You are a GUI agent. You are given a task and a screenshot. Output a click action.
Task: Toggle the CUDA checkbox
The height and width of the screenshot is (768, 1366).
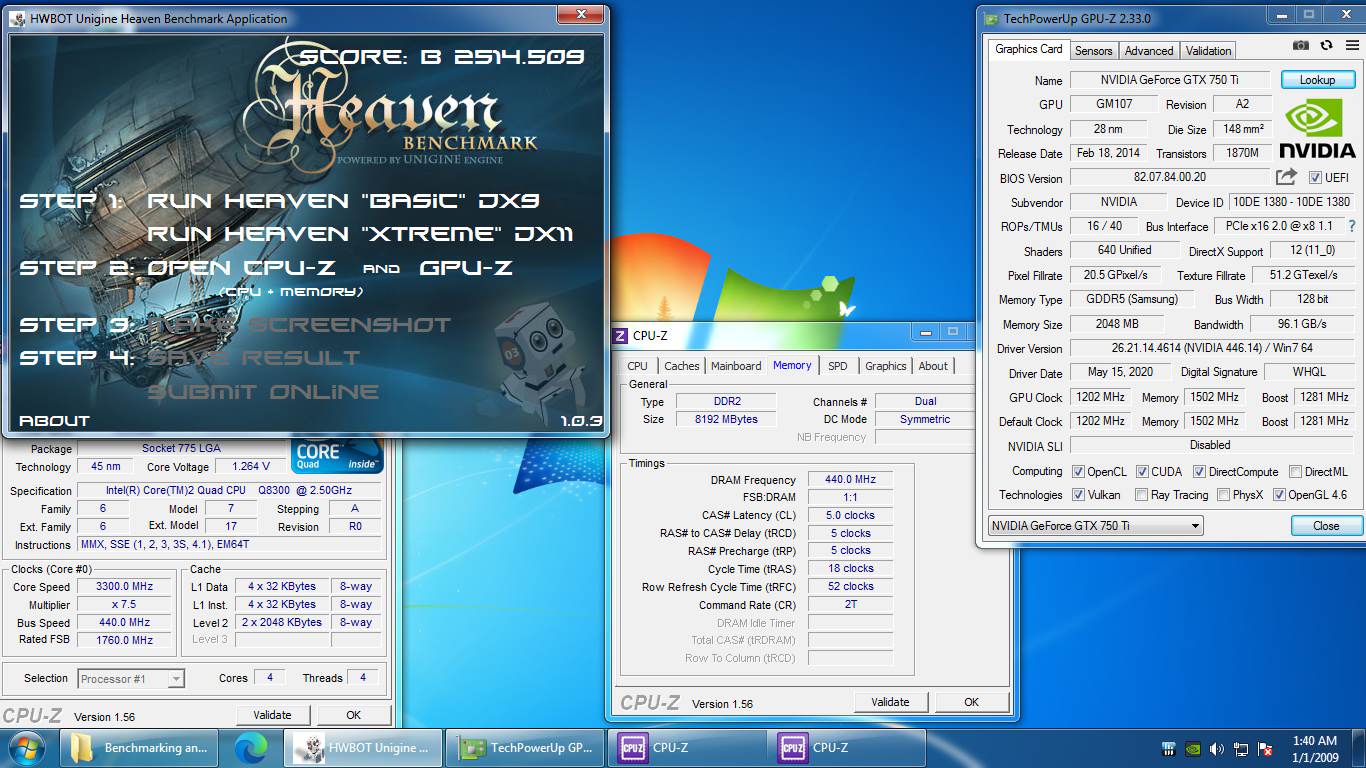tap(1142, 472)
